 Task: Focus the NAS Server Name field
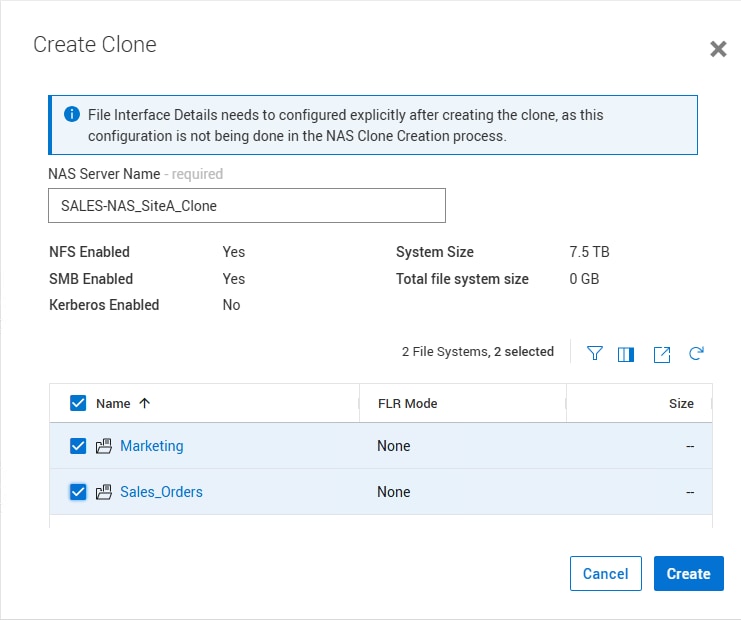[x=247, y=206]
